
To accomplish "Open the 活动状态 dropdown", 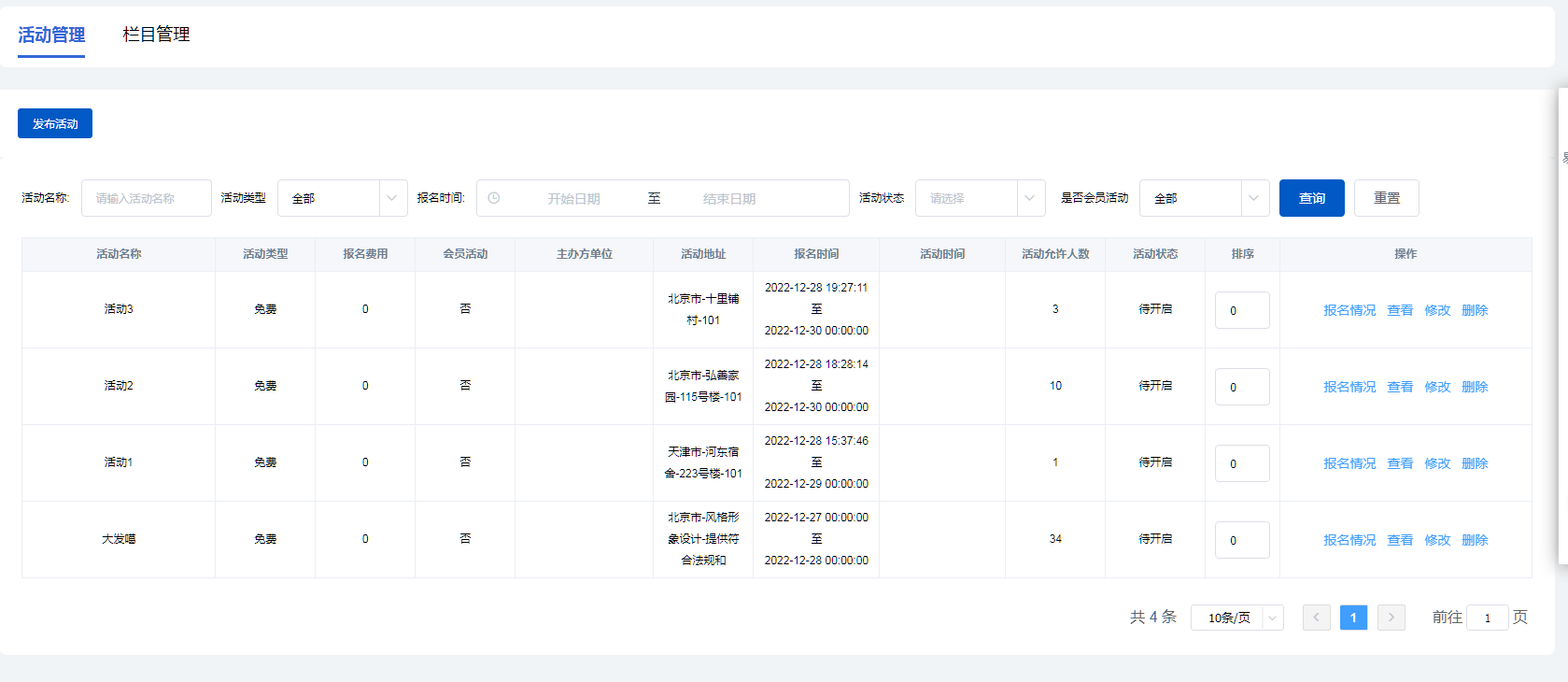I will [x=981, y=198].
